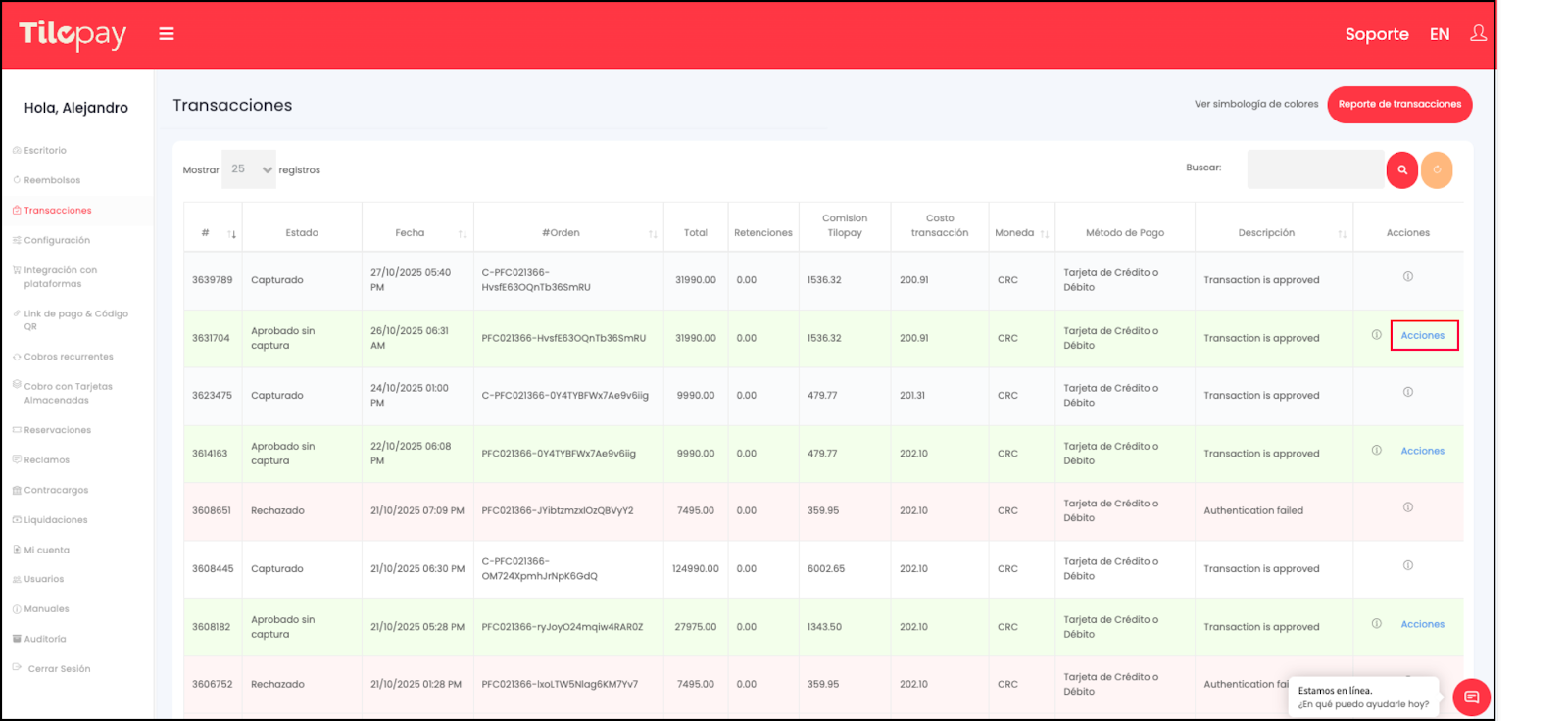Click info icon for transaction 3623475
The height and width of the screenshot is (721, 1568).
tap(1407, 392)
